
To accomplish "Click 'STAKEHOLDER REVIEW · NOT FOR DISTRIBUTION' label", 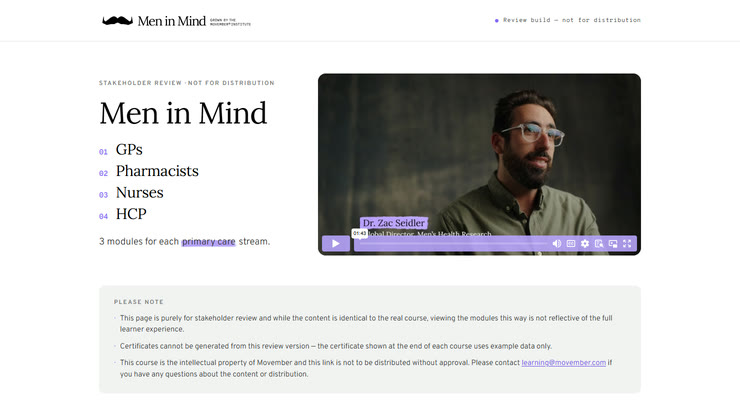I will pyautogui.click(x=186, y=83).
